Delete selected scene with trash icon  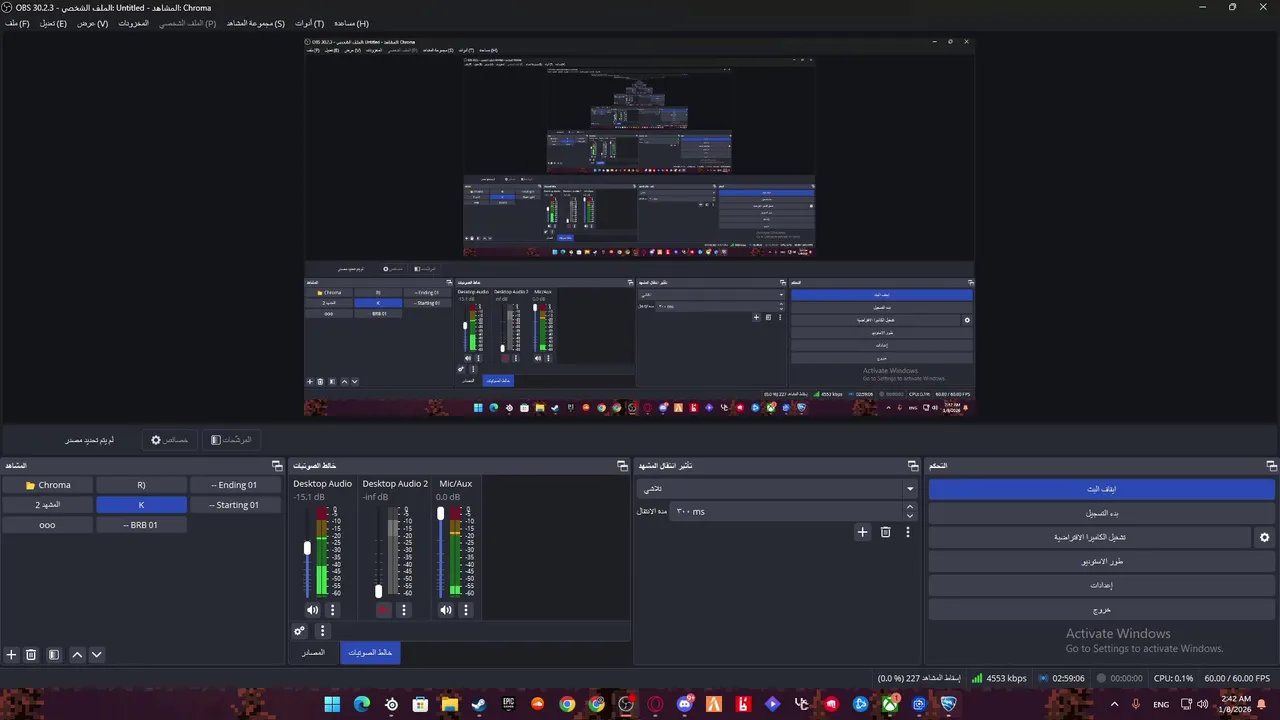[x=31, y=655]
